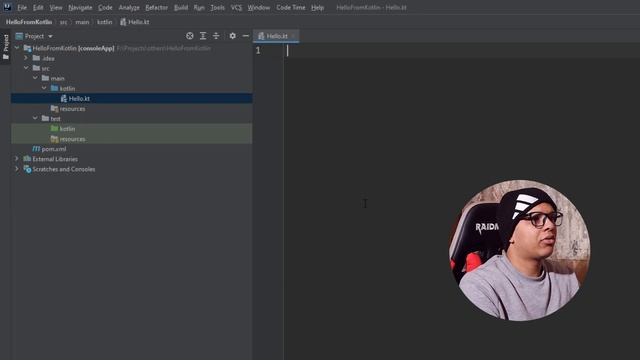Toggle the Project tool window side tab
The image size is (640, 360).
point(6,47)
